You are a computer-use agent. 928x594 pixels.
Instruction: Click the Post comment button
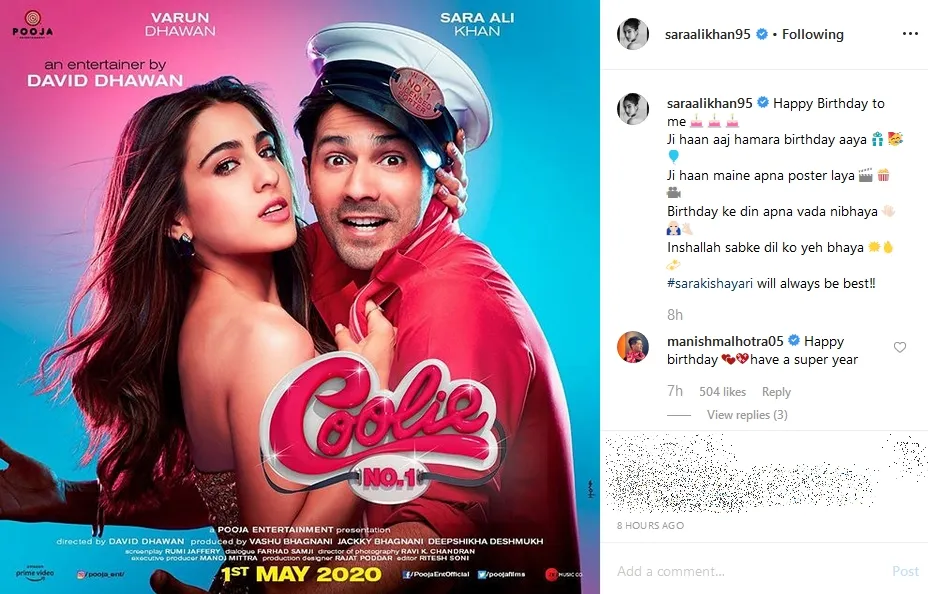906,571
